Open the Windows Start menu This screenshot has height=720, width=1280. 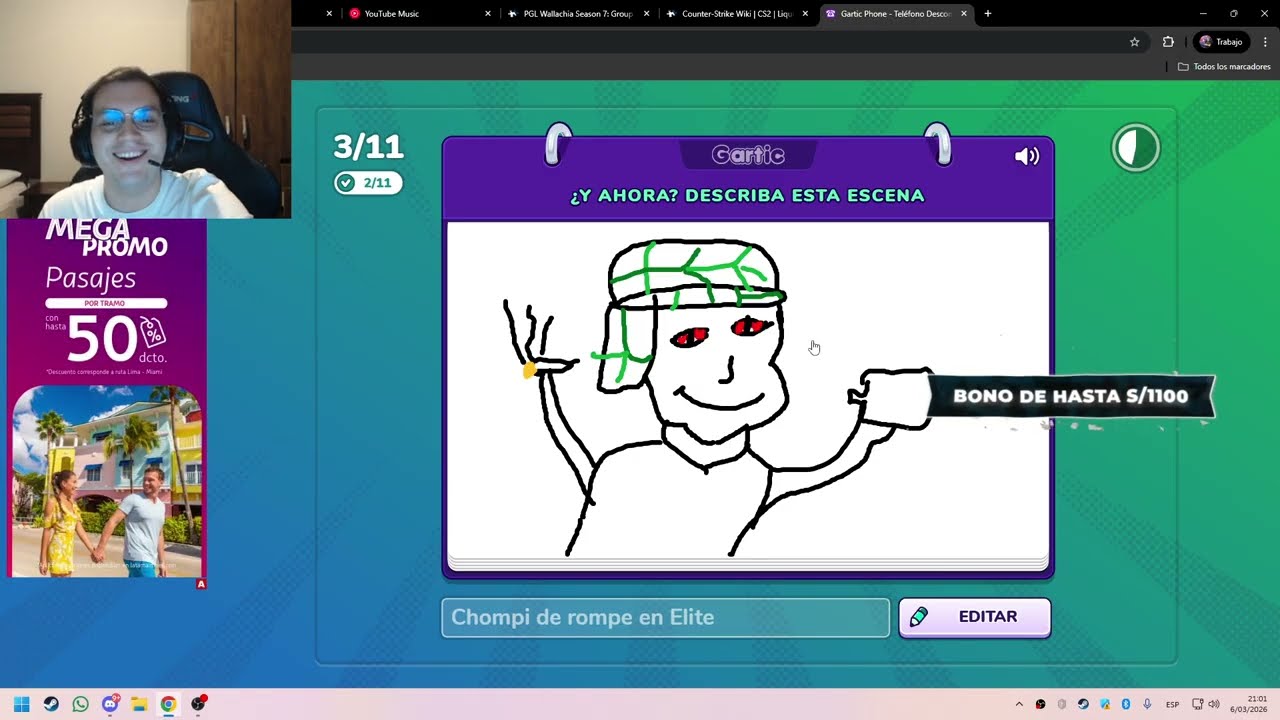[x=22, y=704]
